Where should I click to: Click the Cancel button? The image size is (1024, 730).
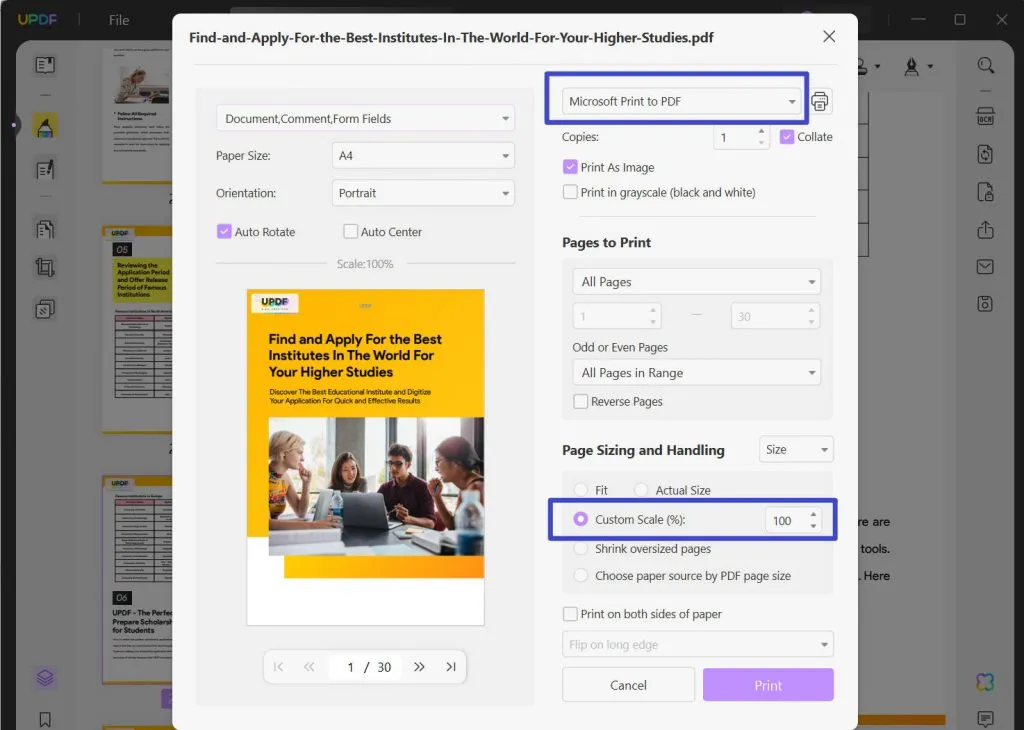pos(628,685)
